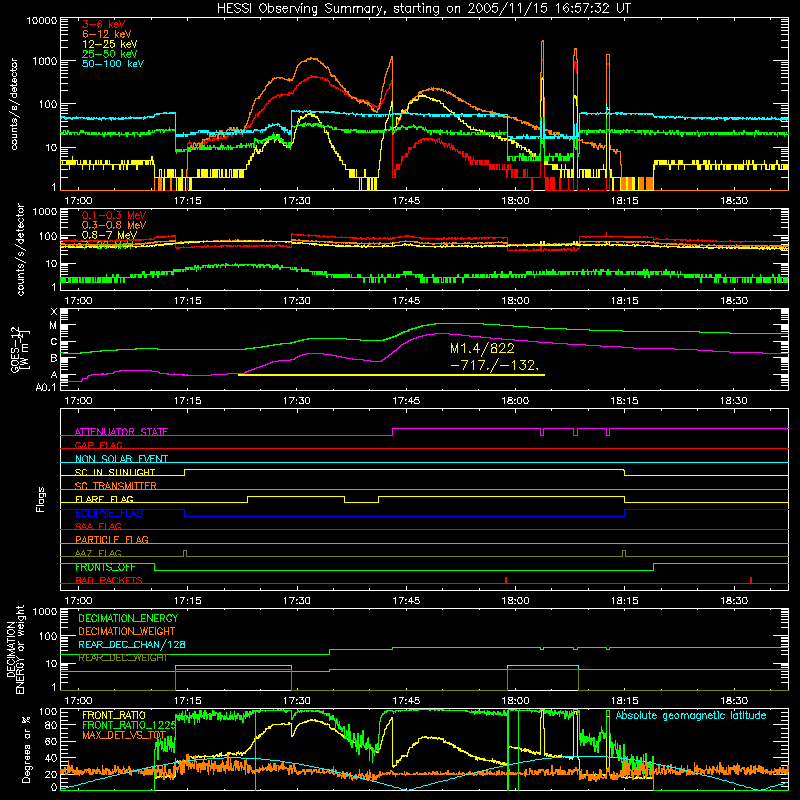Select the DECIMATION_ENERGY legend label
The height and width of the screenshot is (800, 800).
[x=128, y=618]
